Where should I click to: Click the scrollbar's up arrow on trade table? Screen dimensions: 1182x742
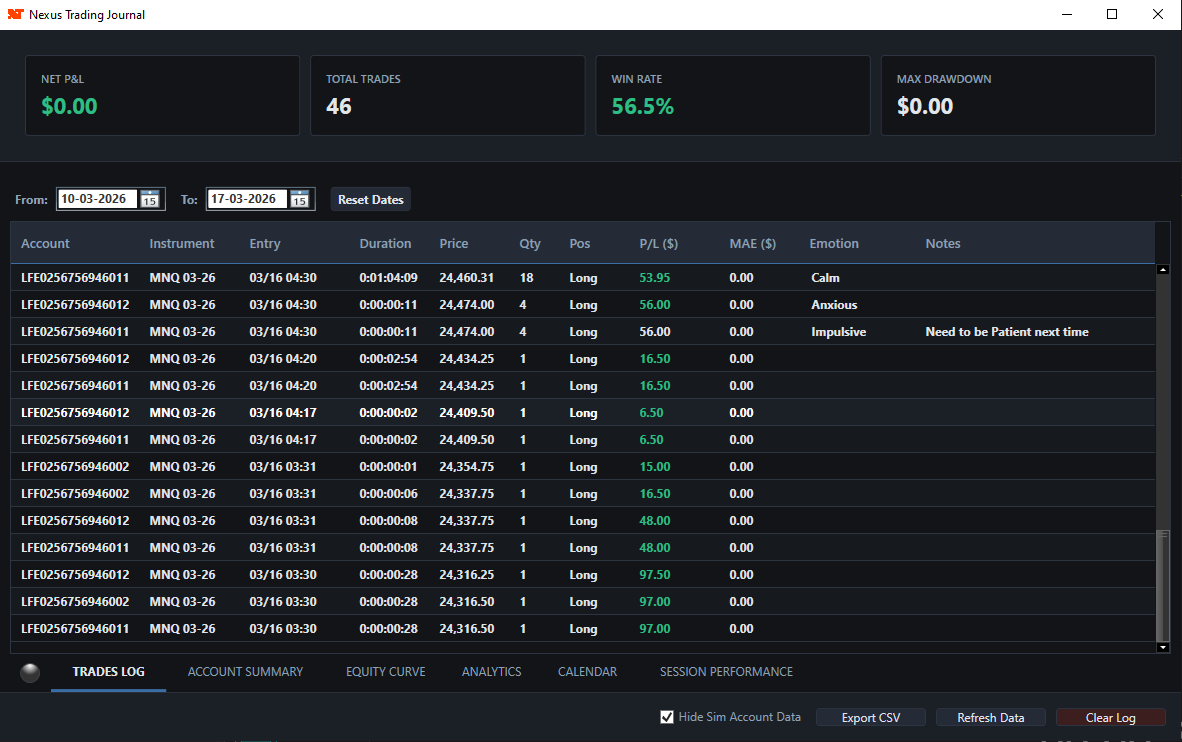point(1163,267)
